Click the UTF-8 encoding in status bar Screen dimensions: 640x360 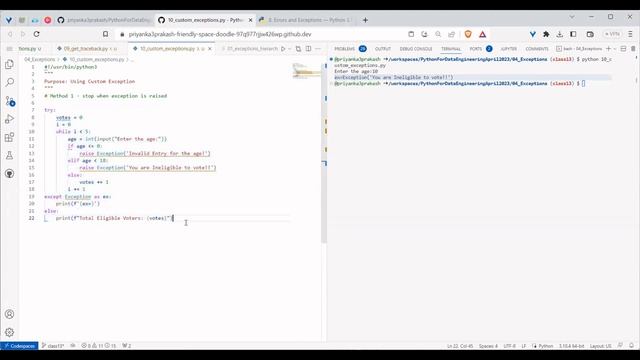point(509,346)
